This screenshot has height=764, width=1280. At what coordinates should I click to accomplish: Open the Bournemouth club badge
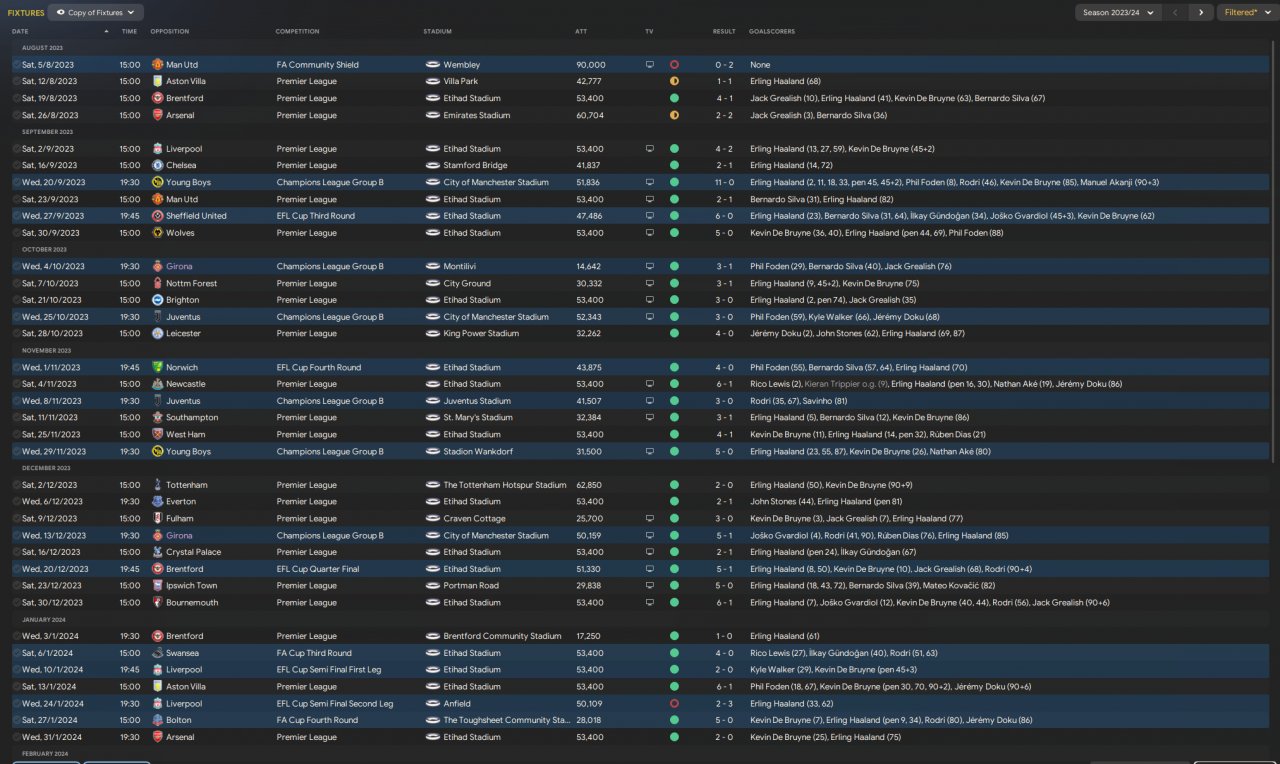click(x=157, y=602)
